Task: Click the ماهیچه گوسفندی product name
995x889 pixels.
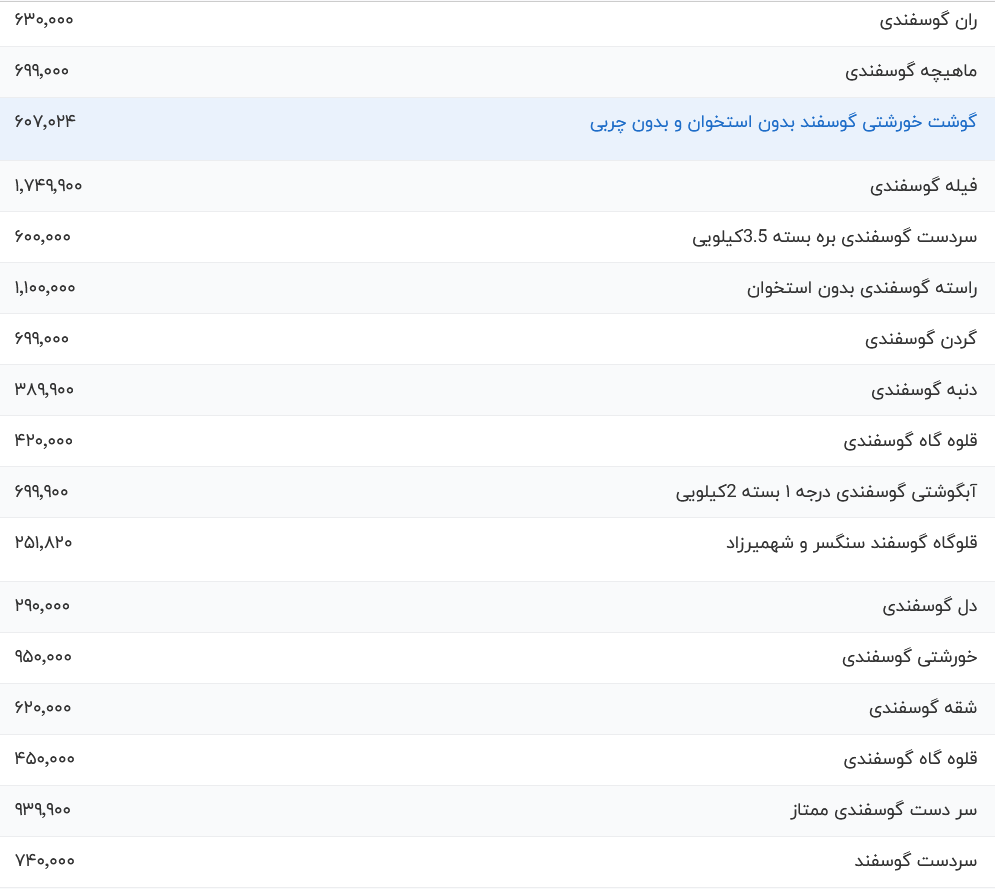Action: pos(911,71)
